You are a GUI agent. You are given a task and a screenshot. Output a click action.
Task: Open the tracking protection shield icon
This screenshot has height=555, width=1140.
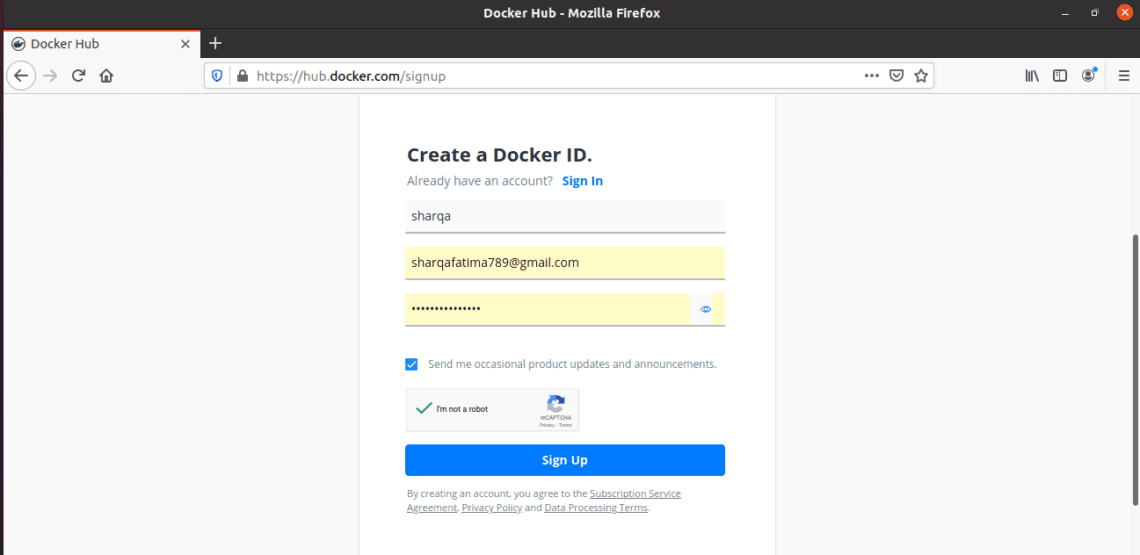click(x=217, y=76)
